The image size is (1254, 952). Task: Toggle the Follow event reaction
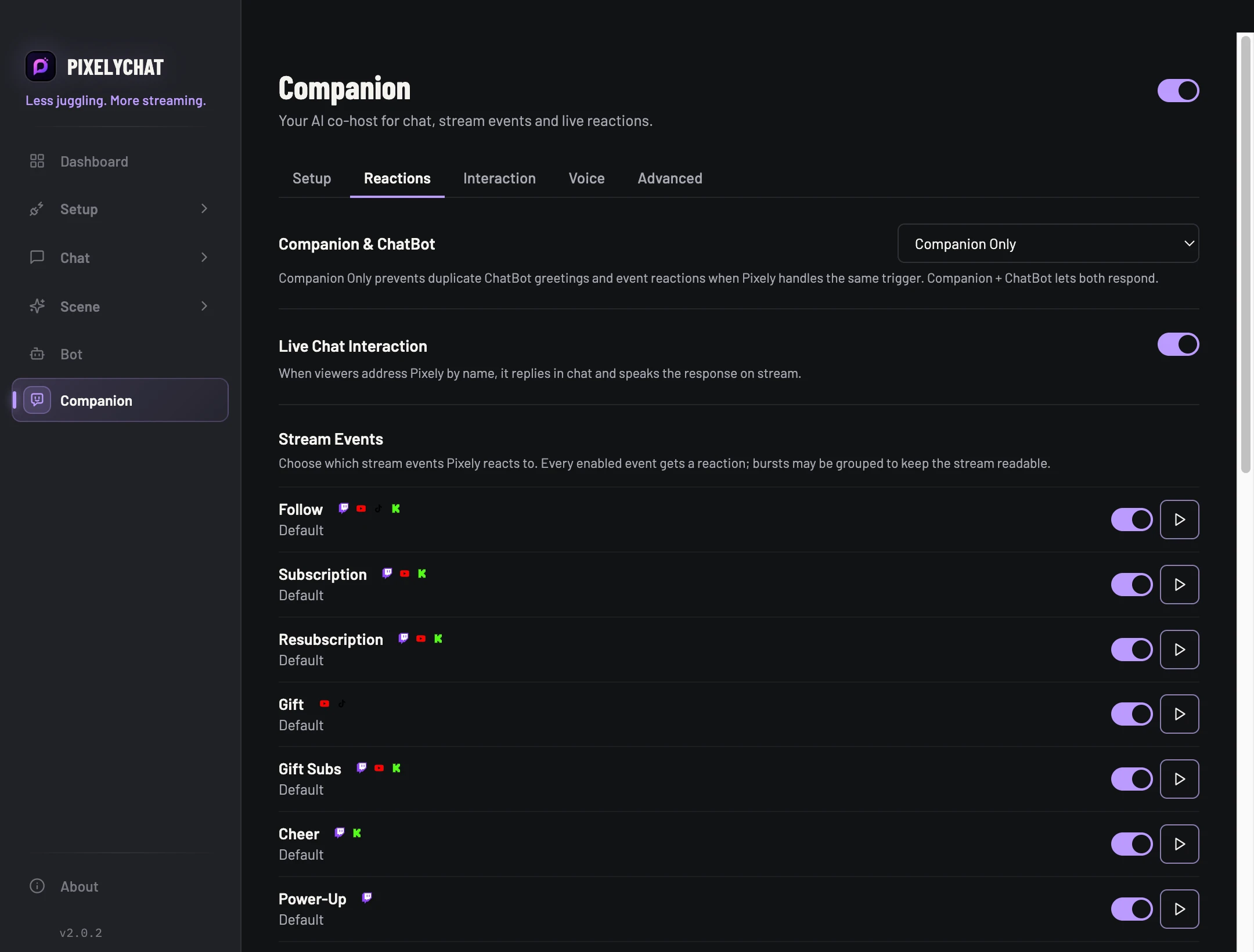[x=1132, y=520]
